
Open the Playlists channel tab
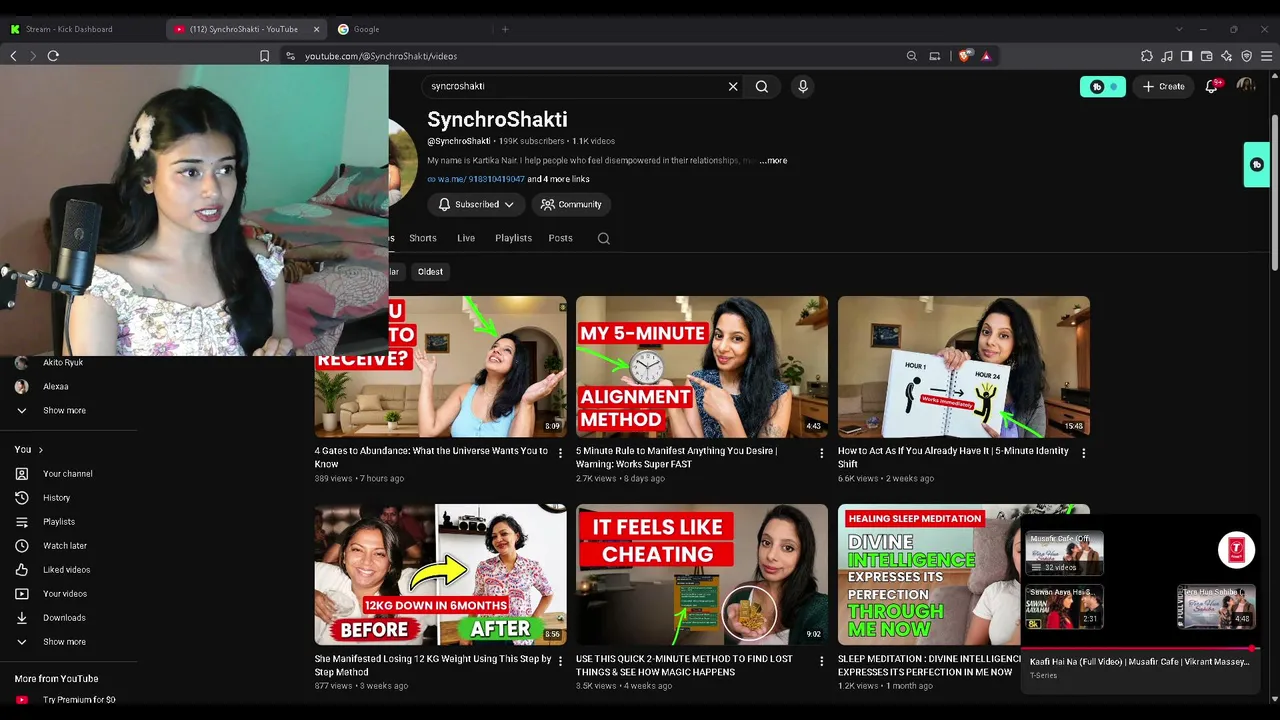click(x=513, y=238)
